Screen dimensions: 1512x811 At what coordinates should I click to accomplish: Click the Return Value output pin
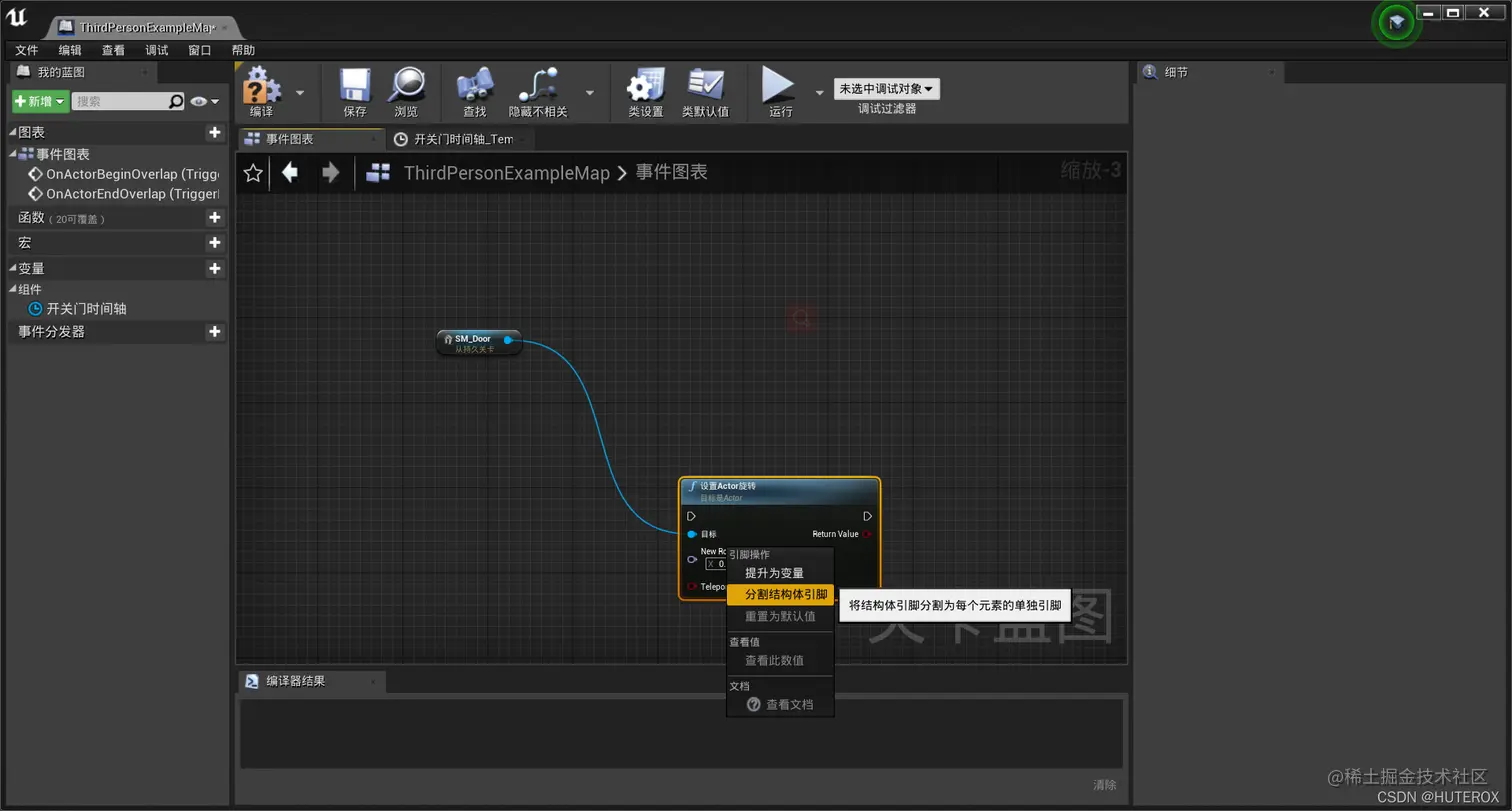[x=867, y=534]
